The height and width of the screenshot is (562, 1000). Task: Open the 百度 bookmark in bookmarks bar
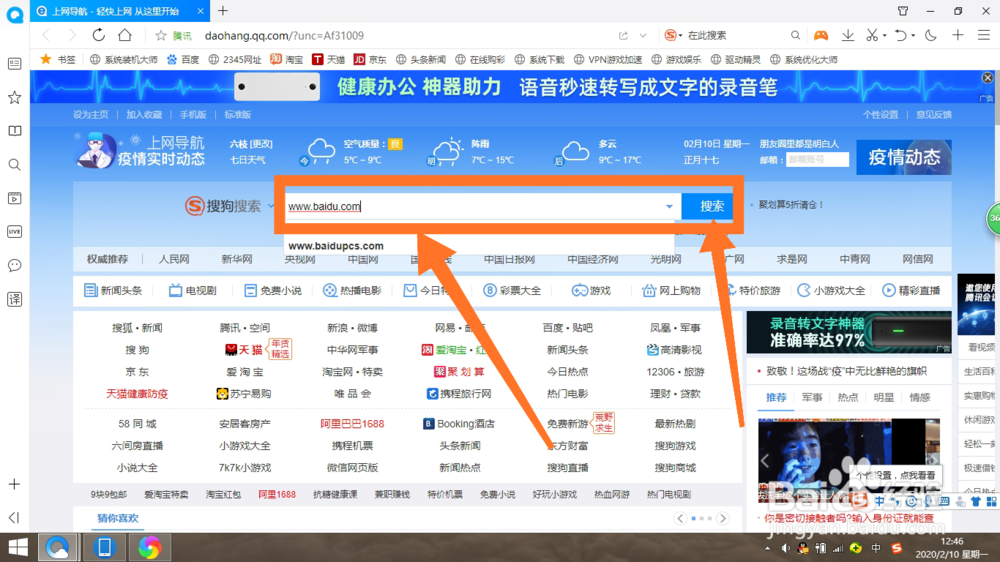click(183, 59)
